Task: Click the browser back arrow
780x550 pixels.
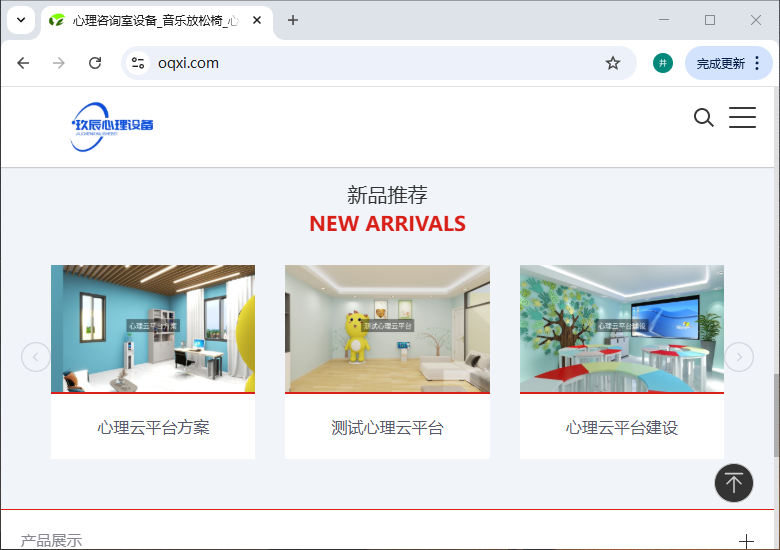Action: (23, 63)
